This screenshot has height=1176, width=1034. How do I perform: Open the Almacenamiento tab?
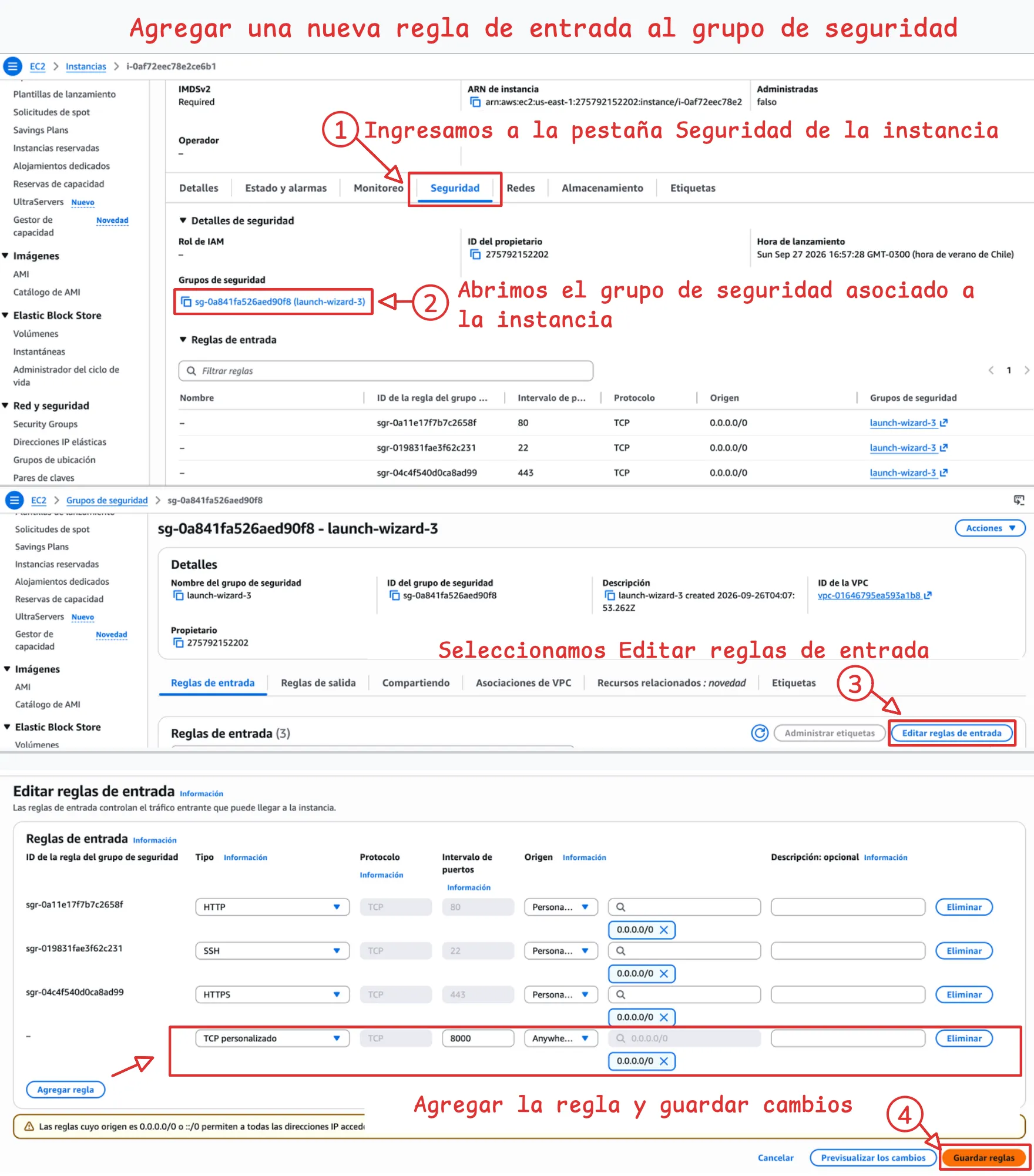tap(602, 188)
